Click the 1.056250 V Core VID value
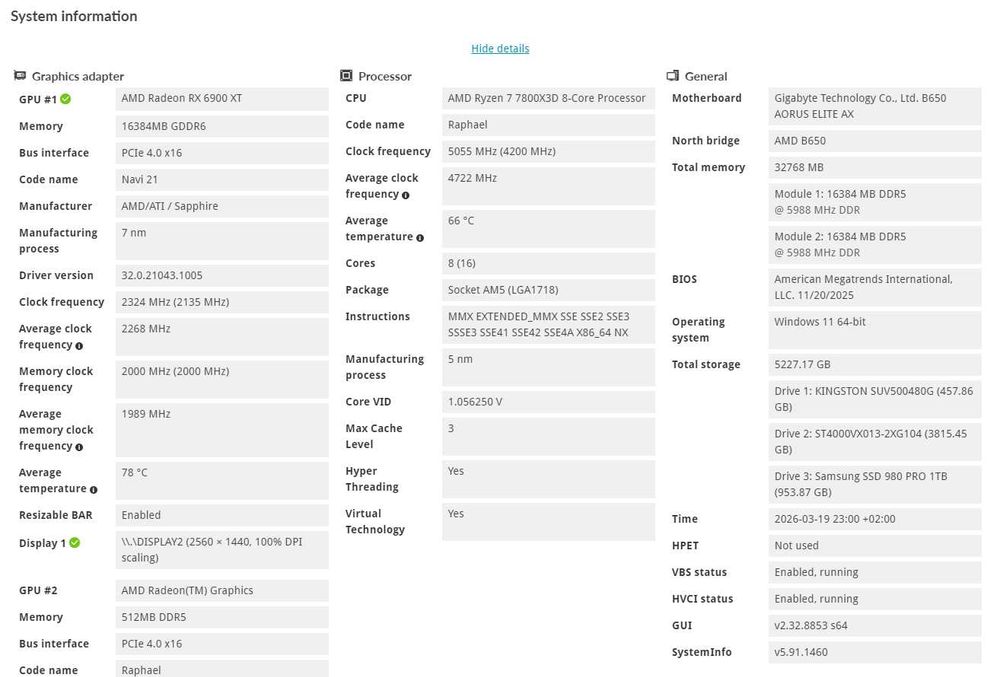The height and width of the screenshot is (677, 1000). click(x=548, y=402)
